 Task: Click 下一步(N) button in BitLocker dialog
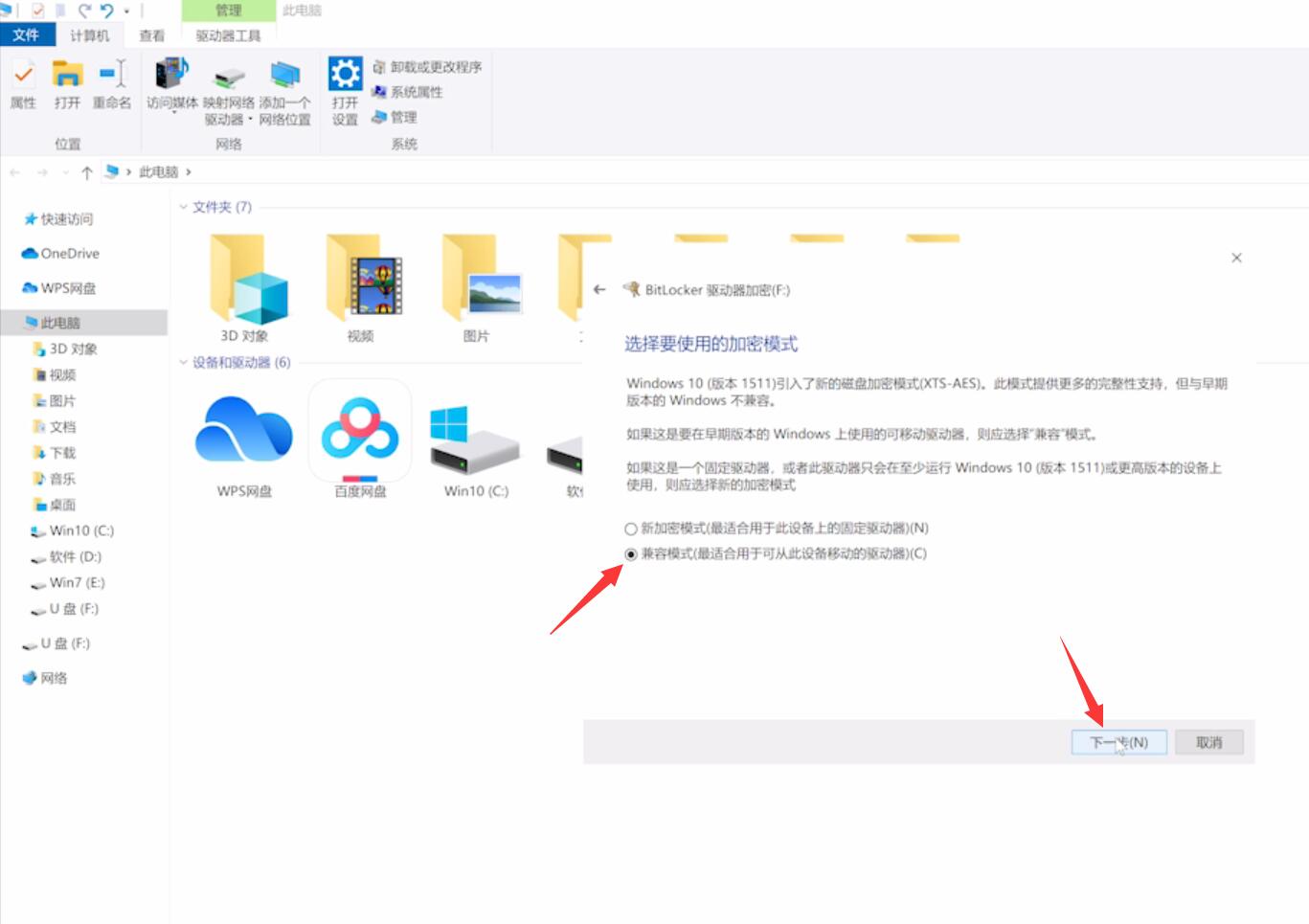(x=1118, y=742)
